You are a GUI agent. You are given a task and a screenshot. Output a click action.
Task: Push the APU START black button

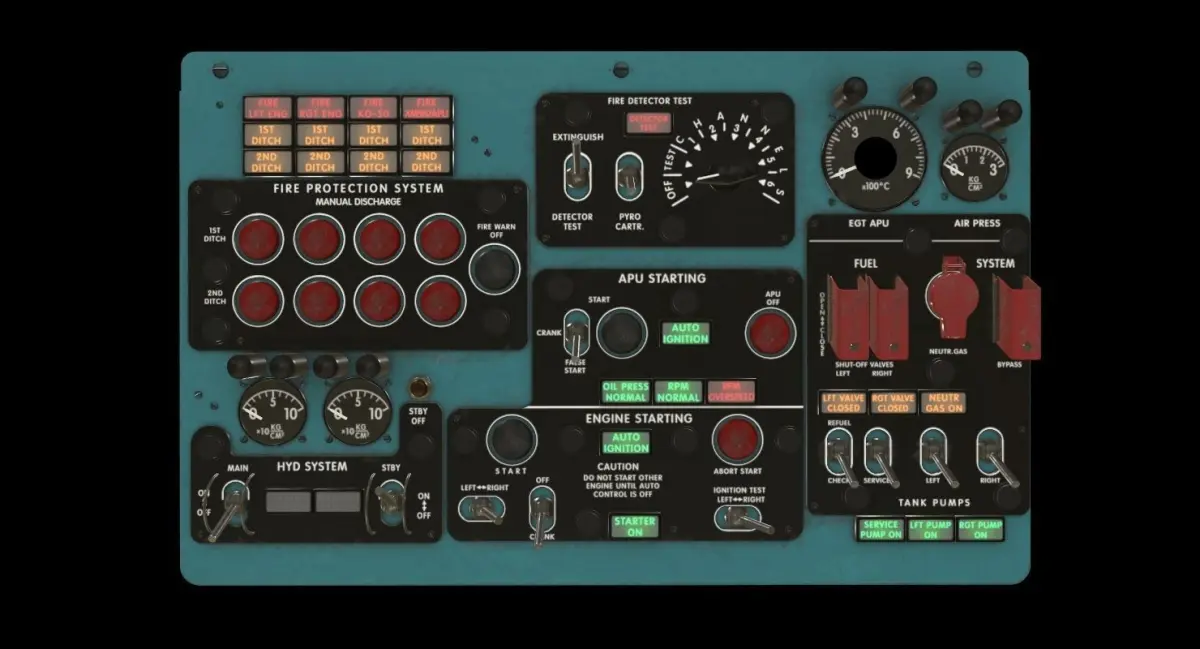(x=622, y=331)
